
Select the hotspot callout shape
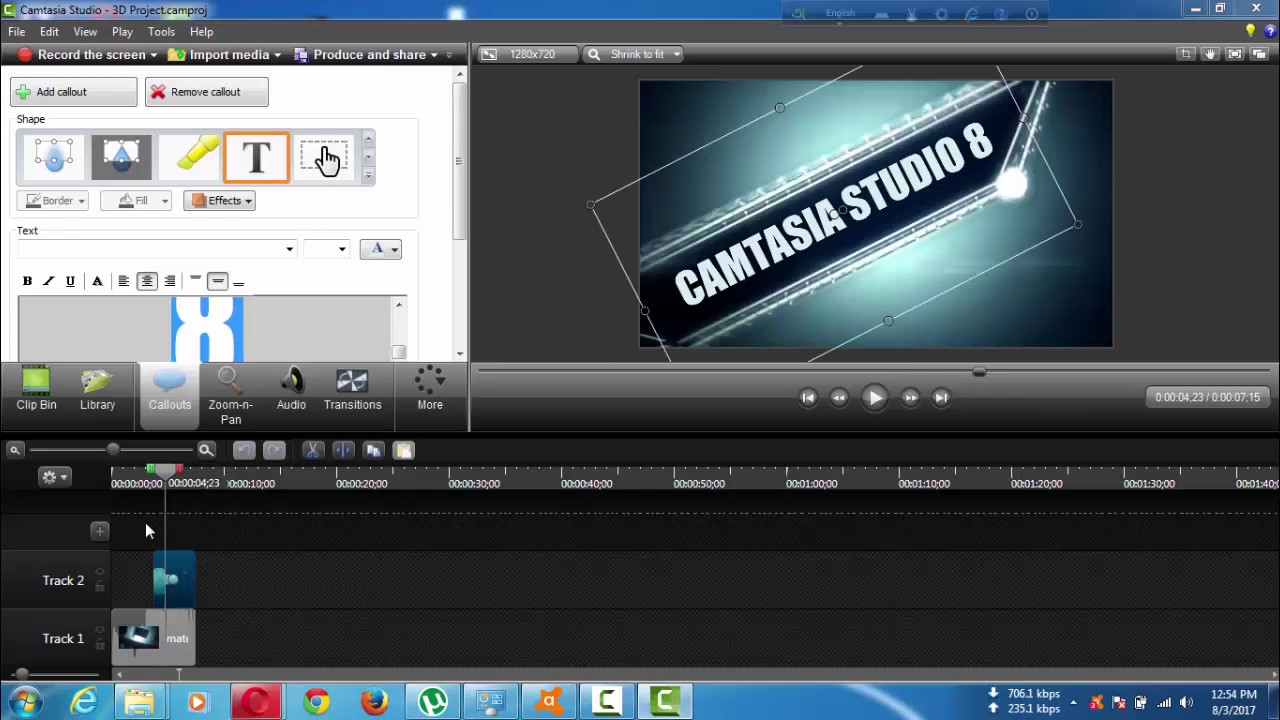[x=325, y=158]
